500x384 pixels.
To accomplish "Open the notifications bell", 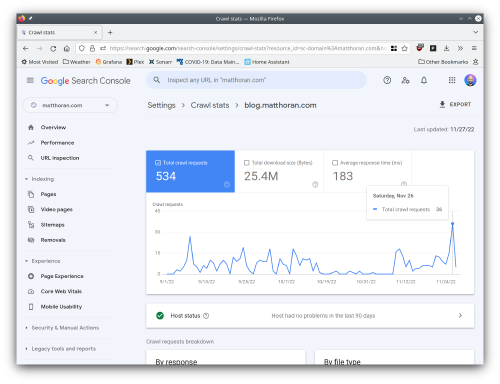I will coord(424,80).
